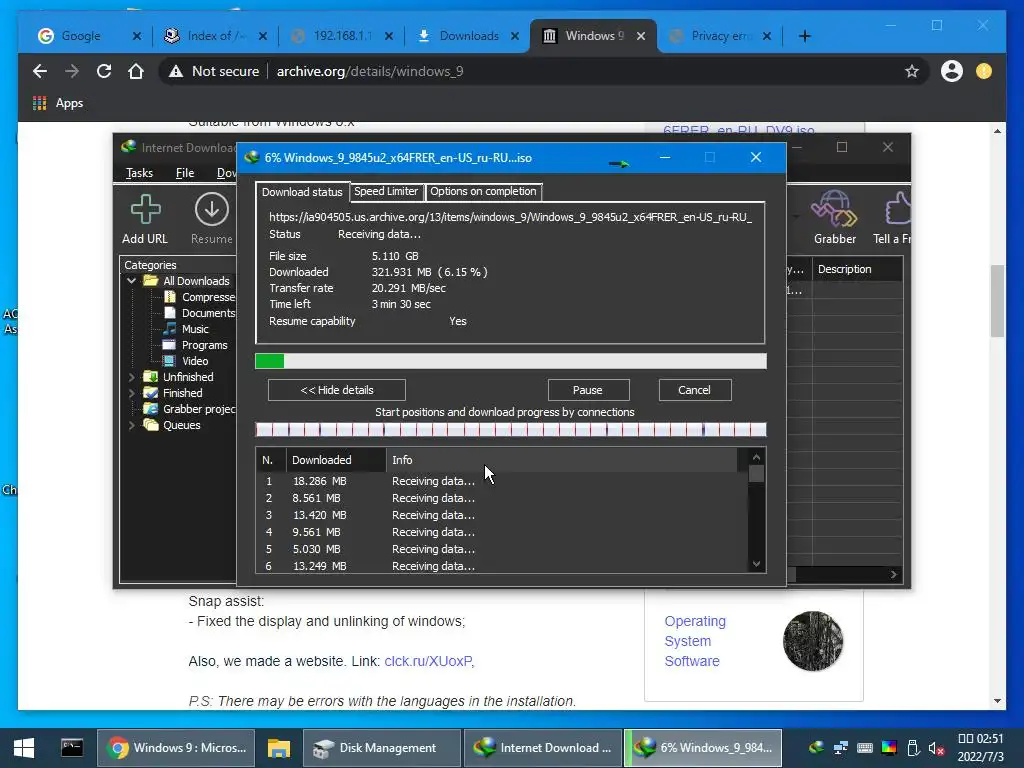Bookmark this page with the star icon

pyautogui.click(x=912, y=71)
